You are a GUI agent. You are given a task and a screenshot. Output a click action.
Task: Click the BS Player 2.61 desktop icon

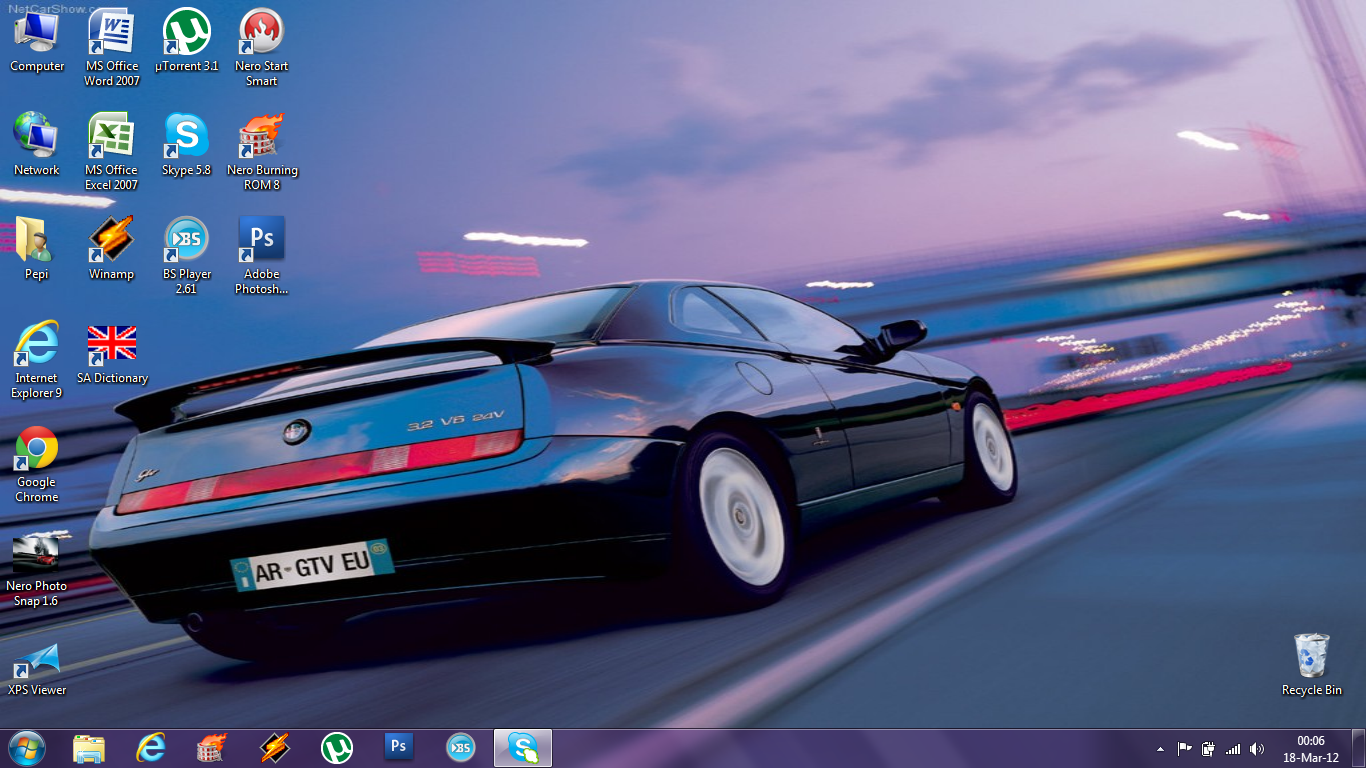coord(186,240)
